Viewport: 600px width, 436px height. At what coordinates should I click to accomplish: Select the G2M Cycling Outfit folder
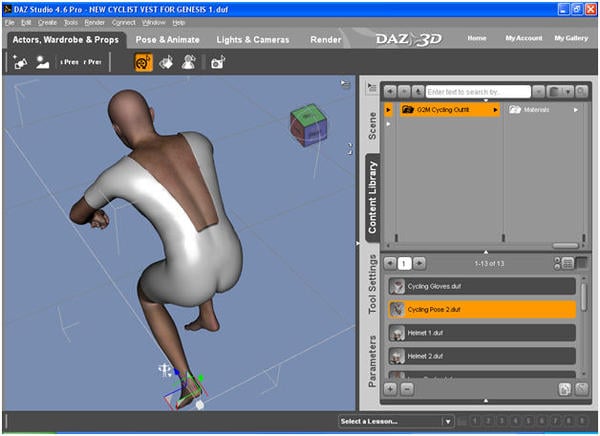coord(450,110)
